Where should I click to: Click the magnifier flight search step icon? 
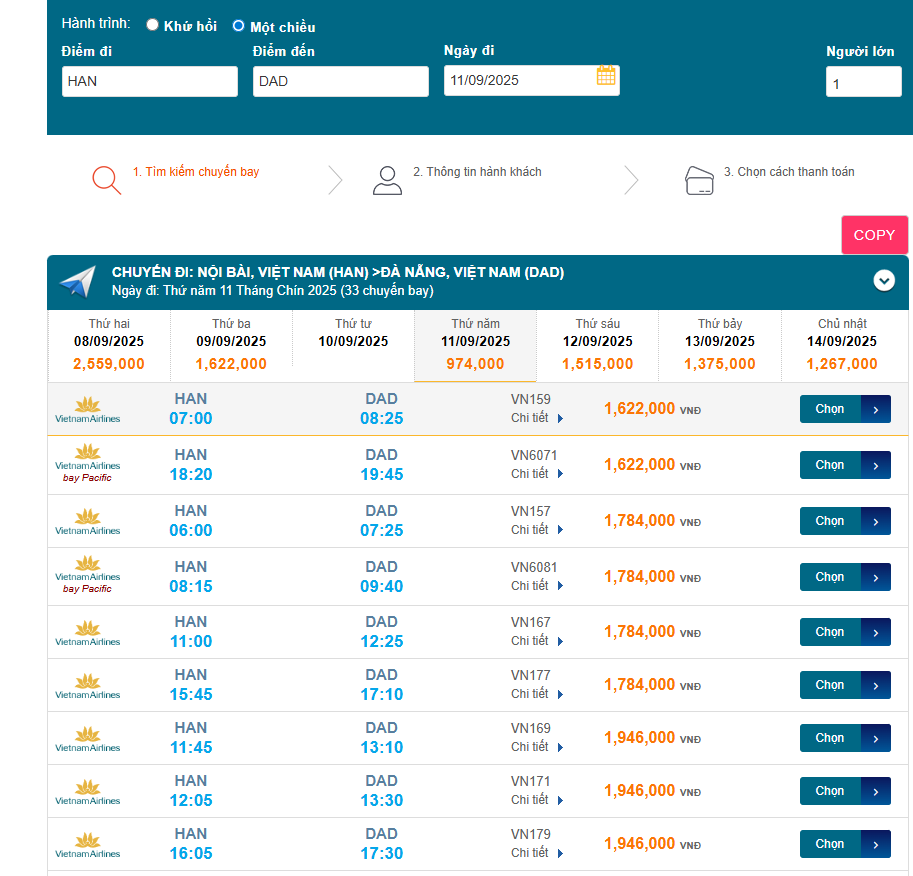pos(106,179)
